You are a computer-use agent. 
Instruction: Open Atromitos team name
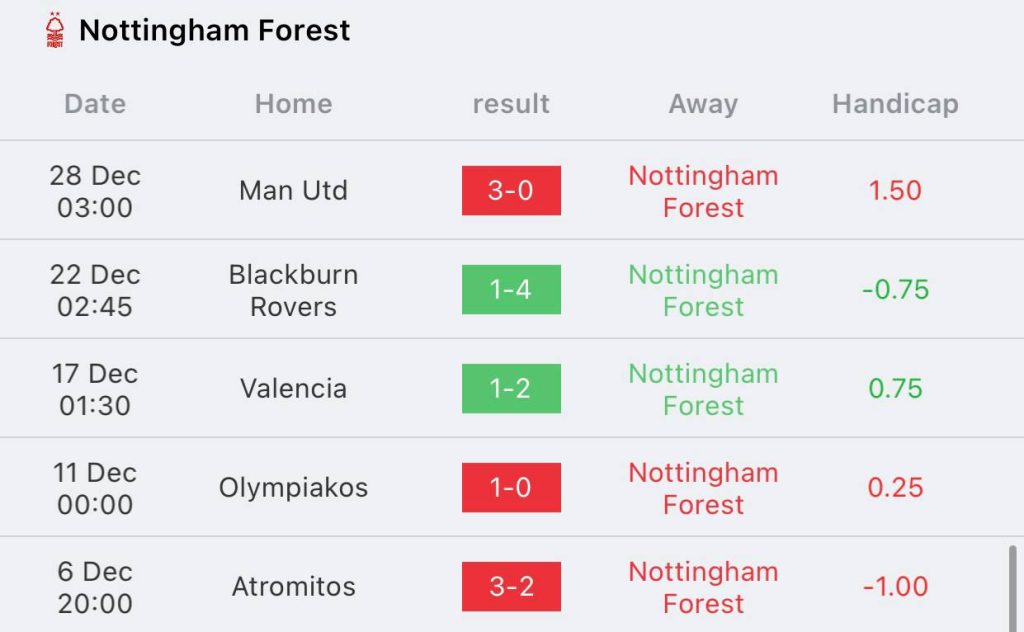coord(293,586)
